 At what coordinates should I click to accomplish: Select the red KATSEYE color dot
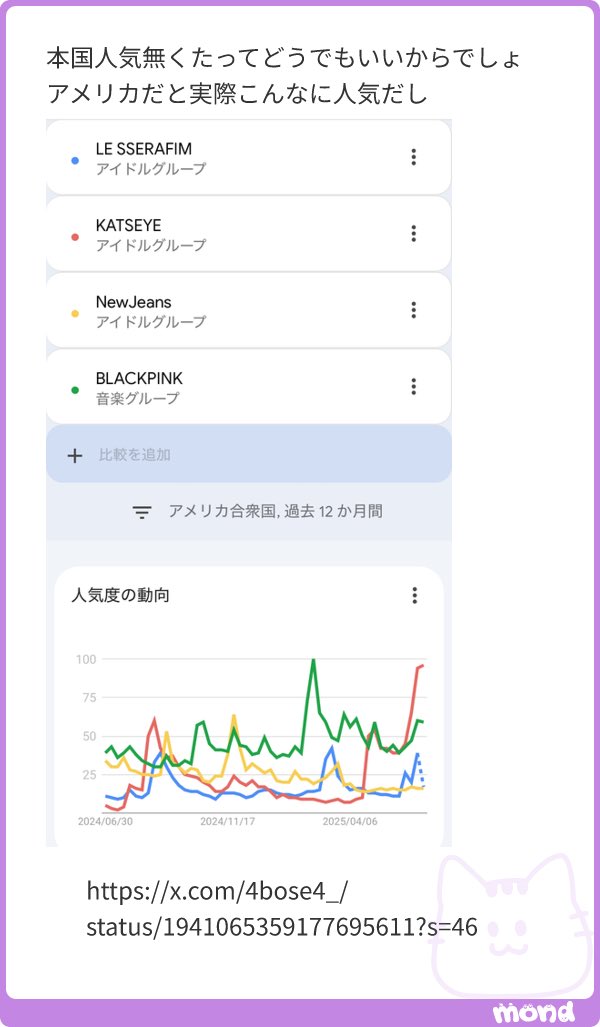click(75, 236)
